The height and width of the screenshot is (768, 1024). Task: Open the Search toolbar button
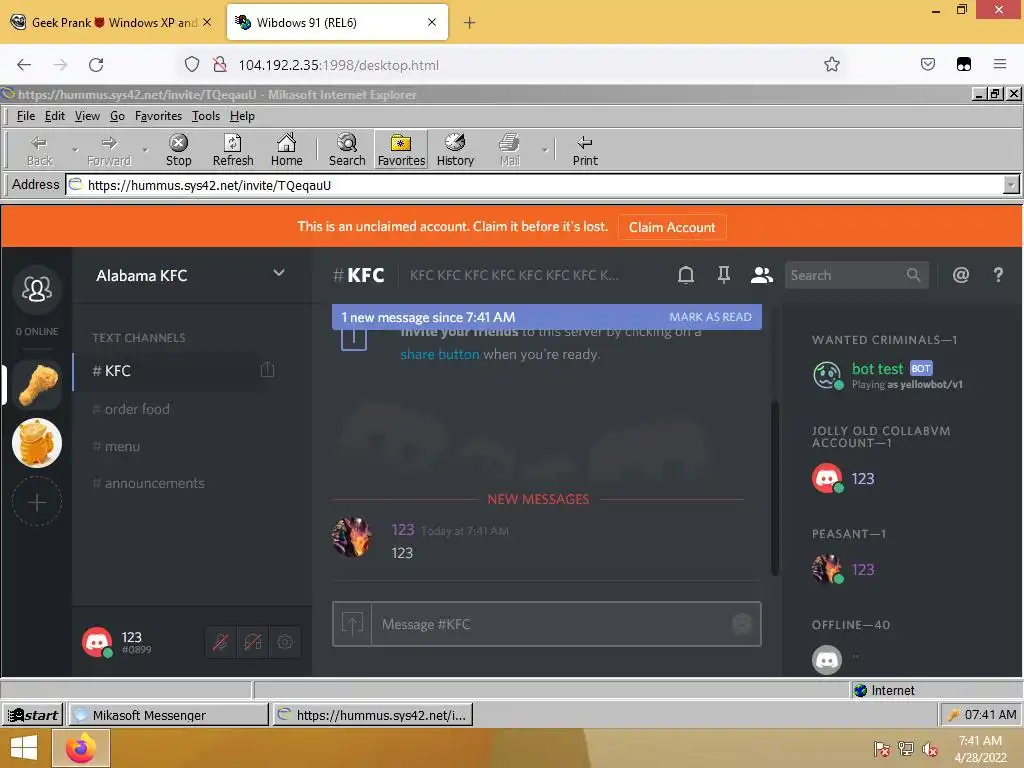click(x=347, y=150)
